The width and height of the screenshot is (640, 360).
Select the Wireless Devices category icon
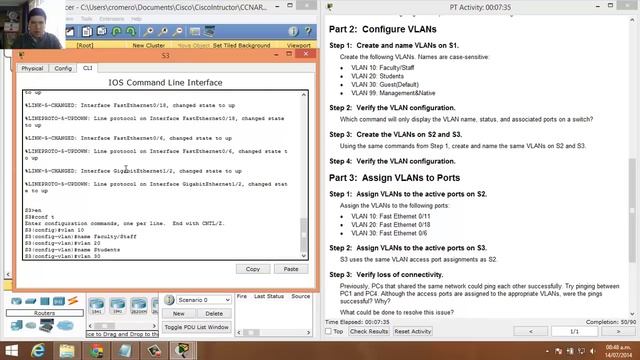click(x=59, y=301)
